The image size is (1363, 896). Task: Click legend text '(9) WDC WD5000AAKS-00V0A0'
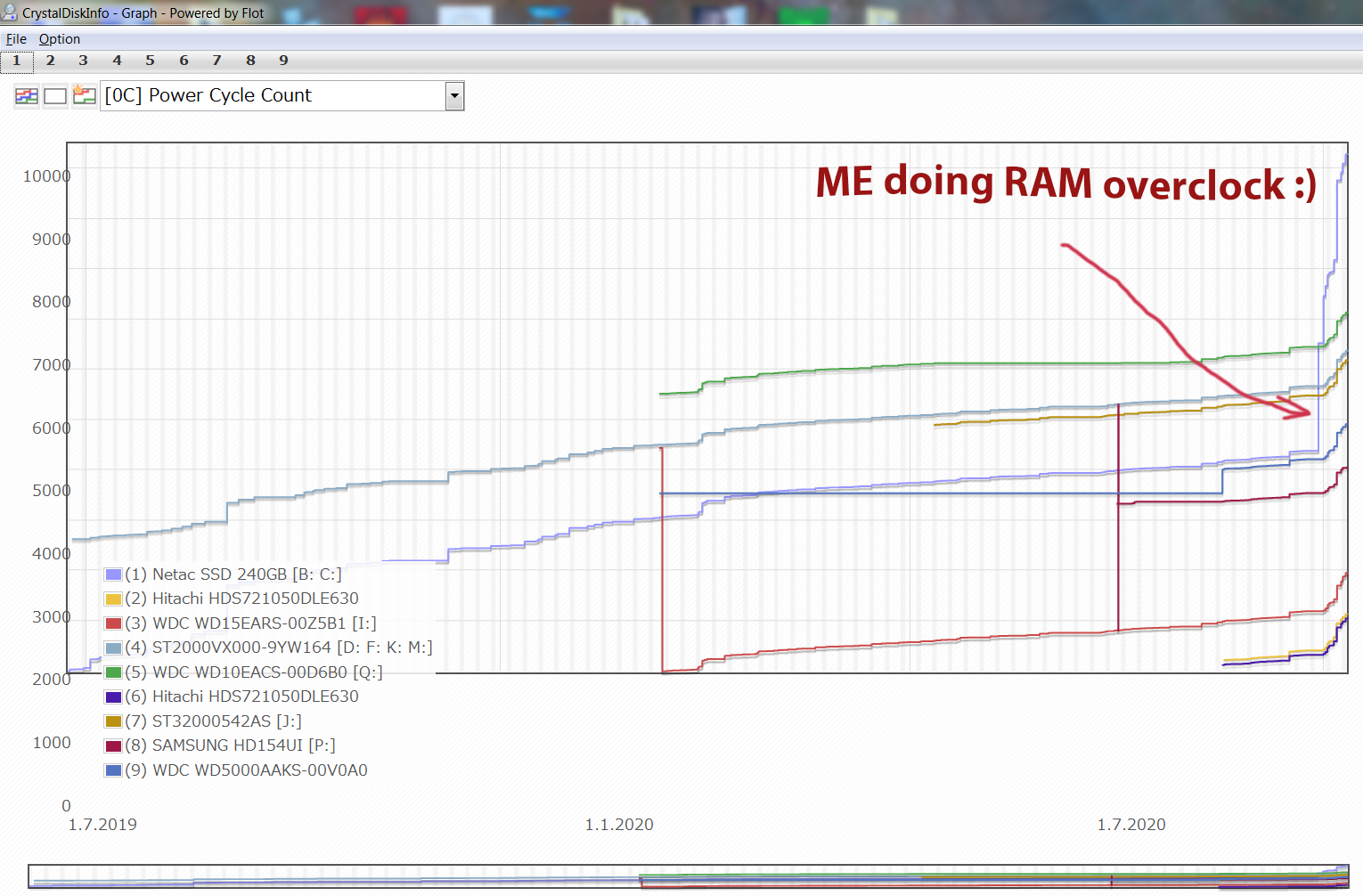[x=247, y=770]
